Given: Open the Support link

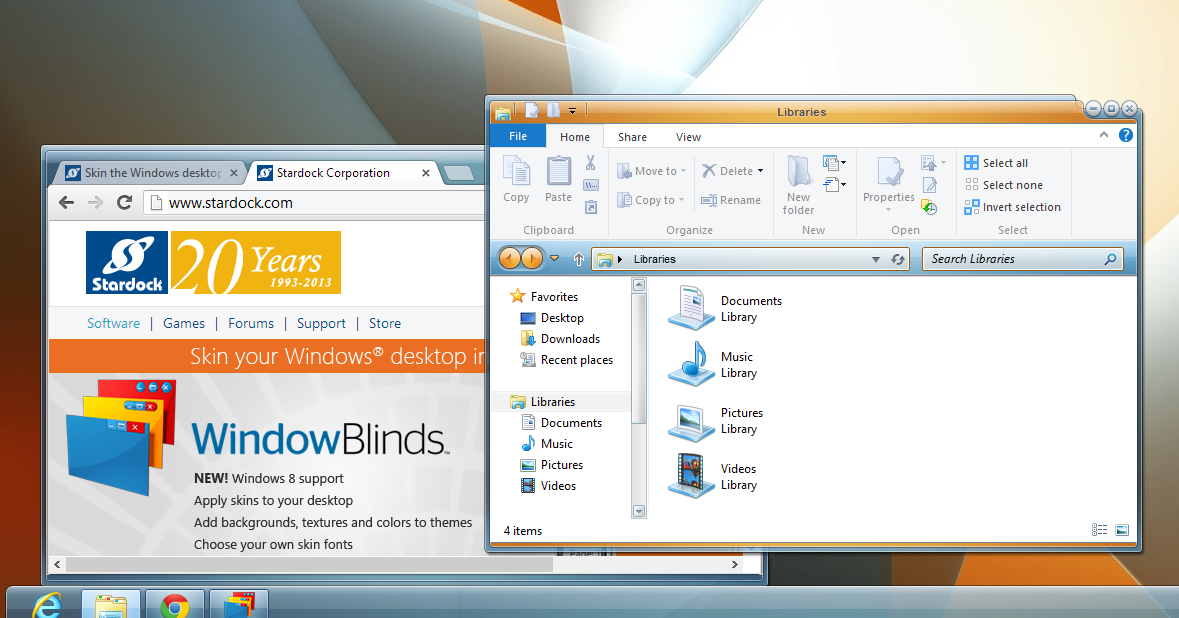Looking at the screenshot, I should coord(321,323).
